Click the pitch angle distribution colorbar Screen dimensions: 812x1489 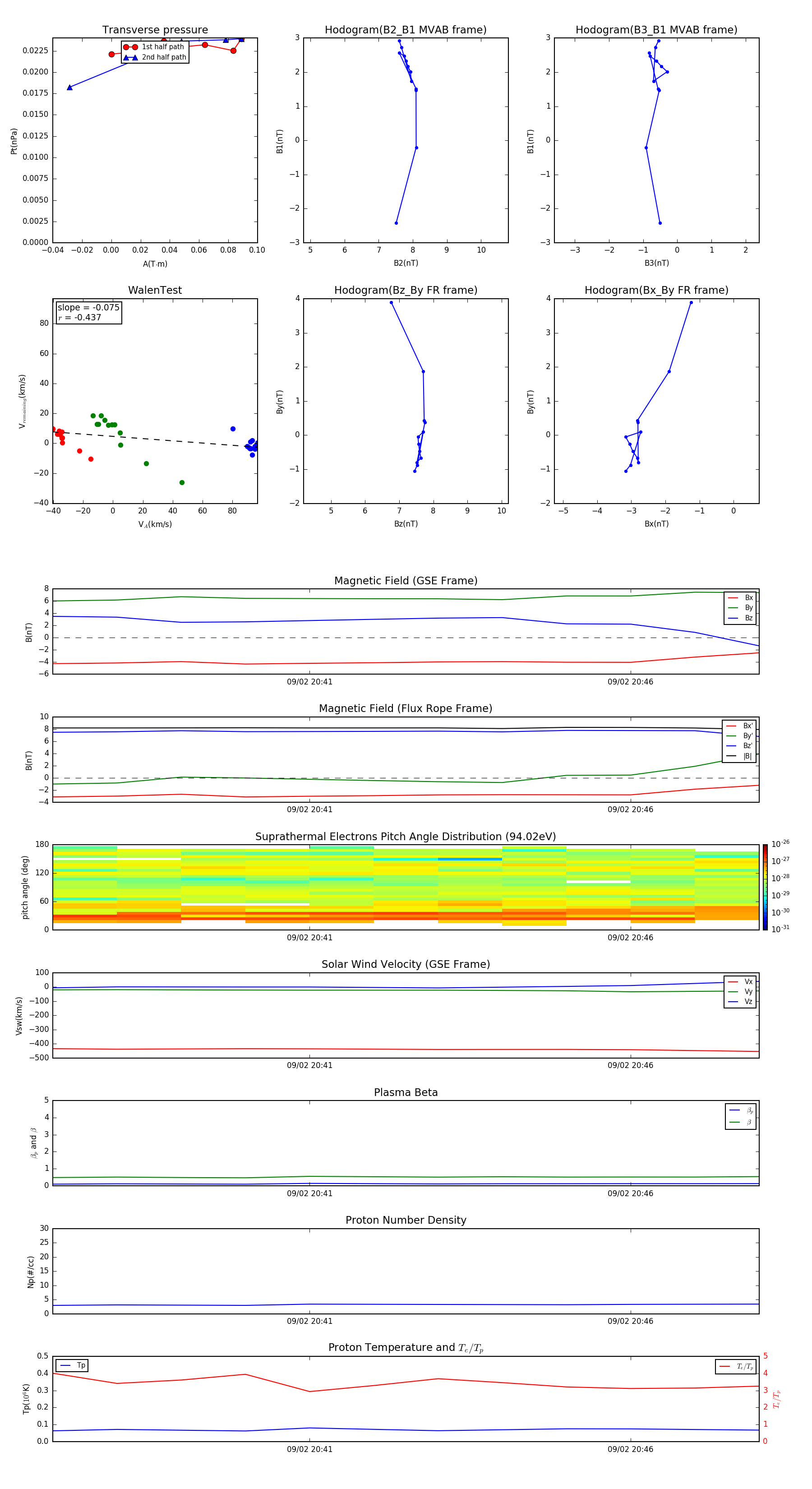click(765, 887)
